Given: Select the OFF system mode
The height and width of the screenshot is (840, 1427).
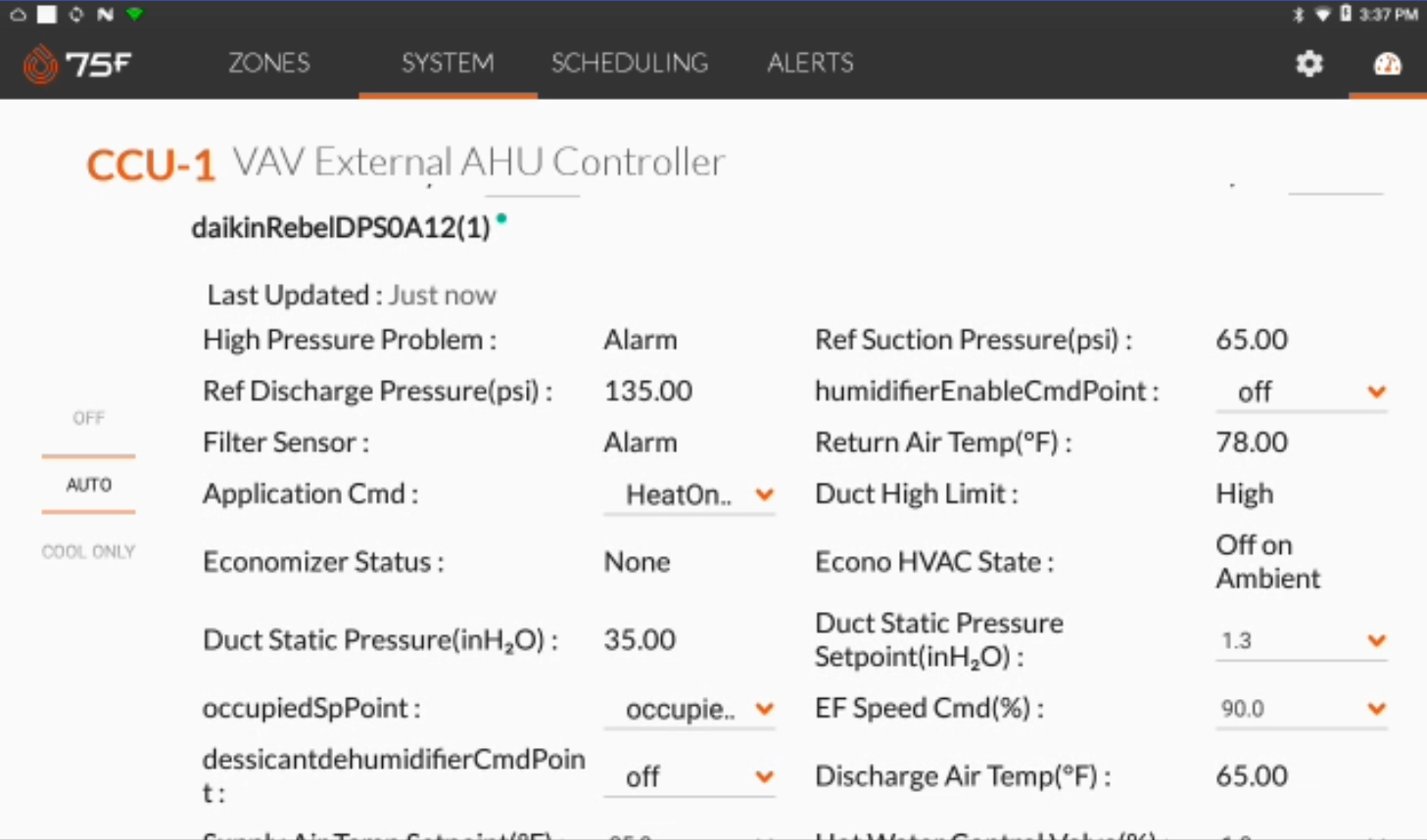Looking at the screenshot, I should [x=88, y=418].
